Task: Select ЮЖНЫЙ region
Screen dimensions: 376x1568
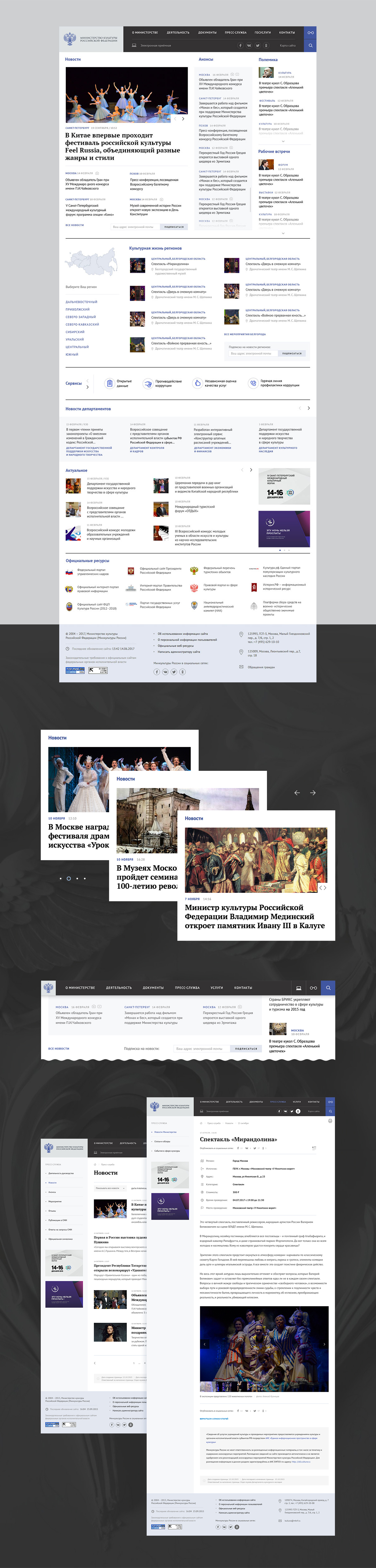Action: click(x=72, y=354)
